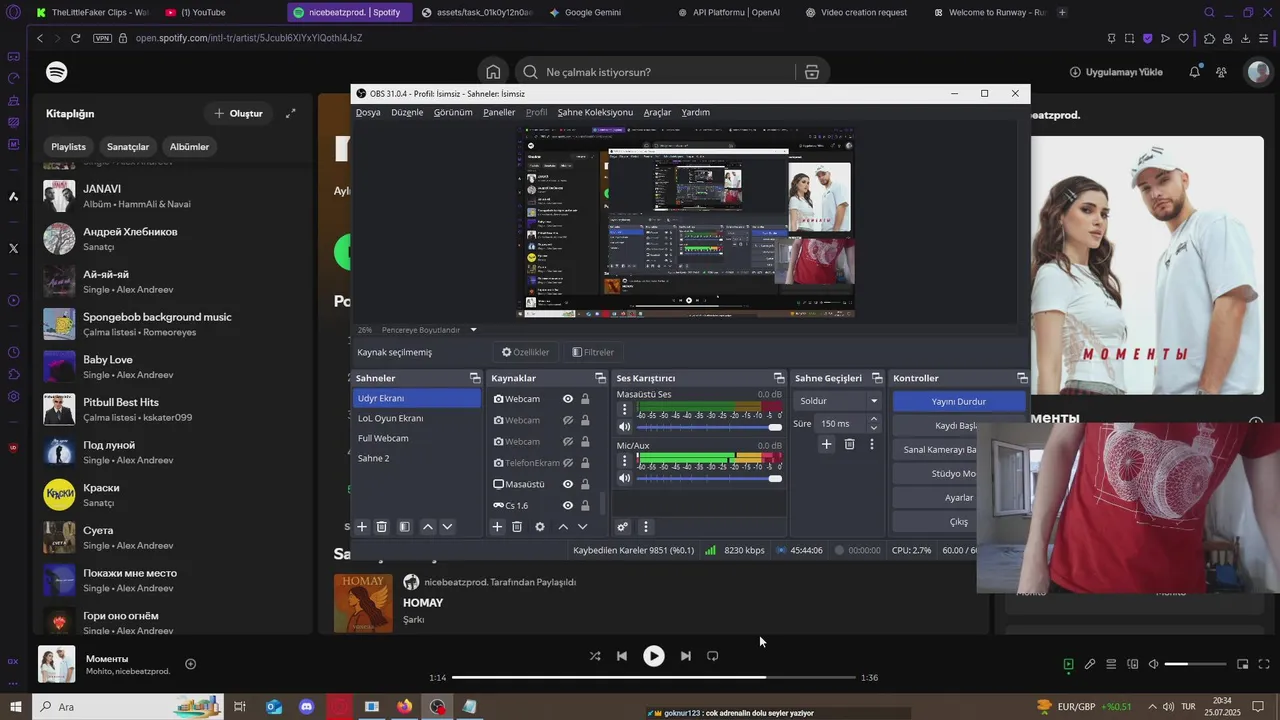Image resolution: width=1280 pixels, height=720 pixels.
Task: Mute Mic/Aux speaker icon
Action: [625, 478]
